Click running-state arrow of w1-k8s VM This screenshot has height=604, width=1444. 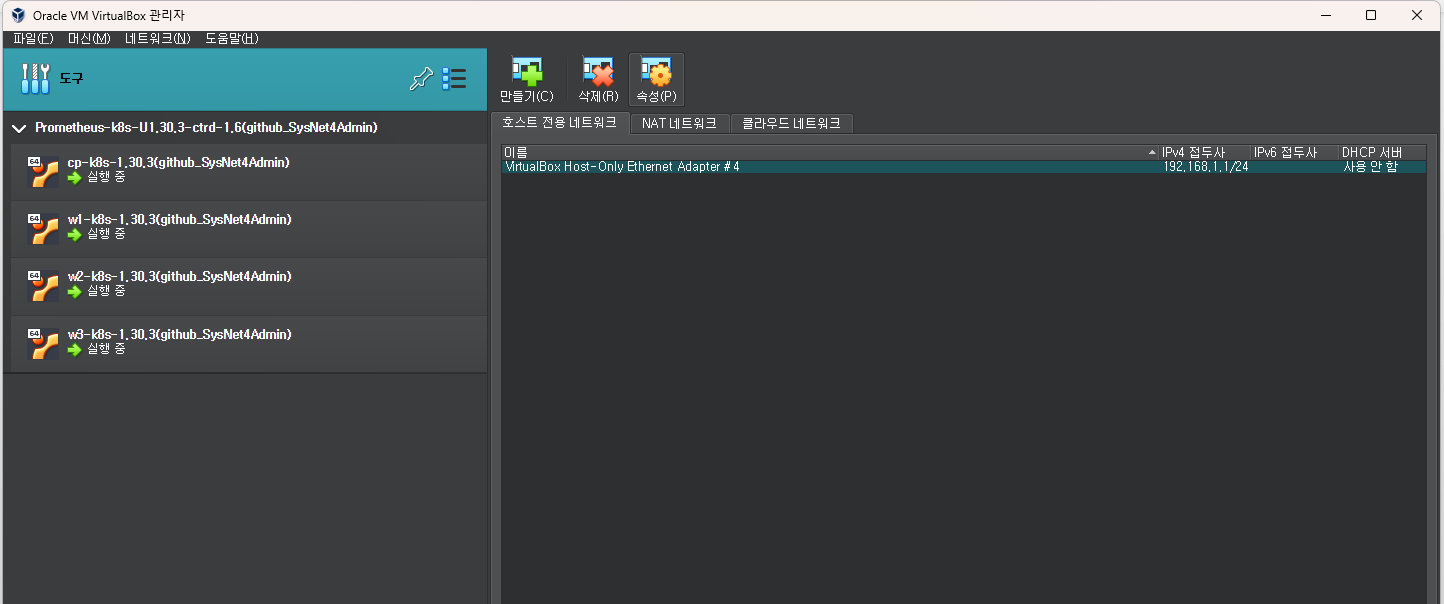[x=75, y=234]
